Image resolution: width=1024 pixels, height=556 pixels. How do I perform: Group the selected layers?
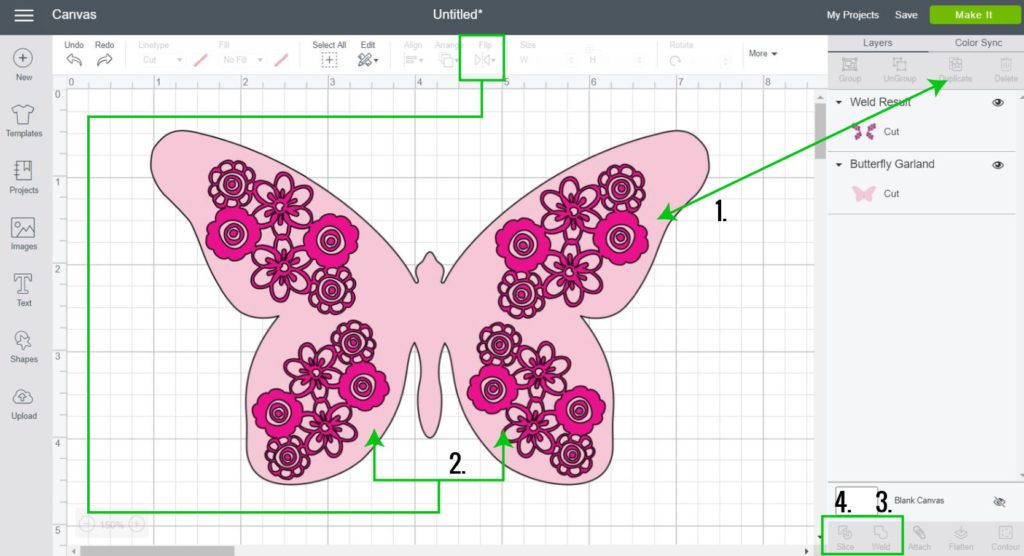click(x=850, y=70)
